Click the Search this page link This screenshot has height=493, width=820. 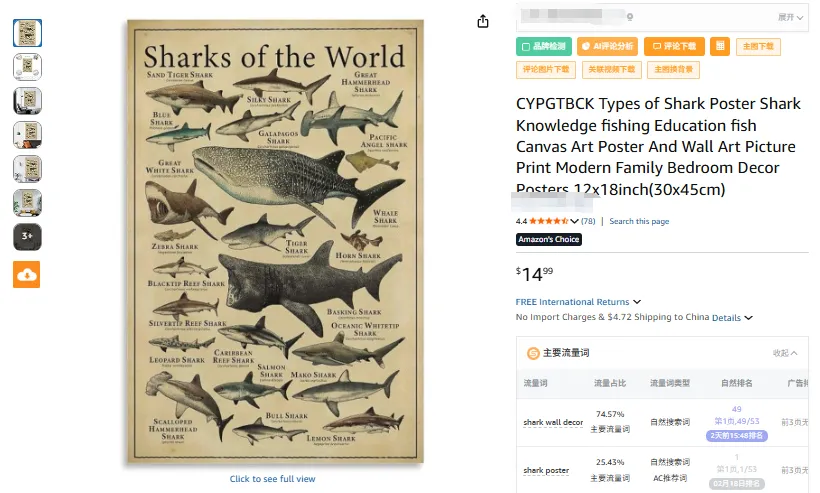(639, 221)
